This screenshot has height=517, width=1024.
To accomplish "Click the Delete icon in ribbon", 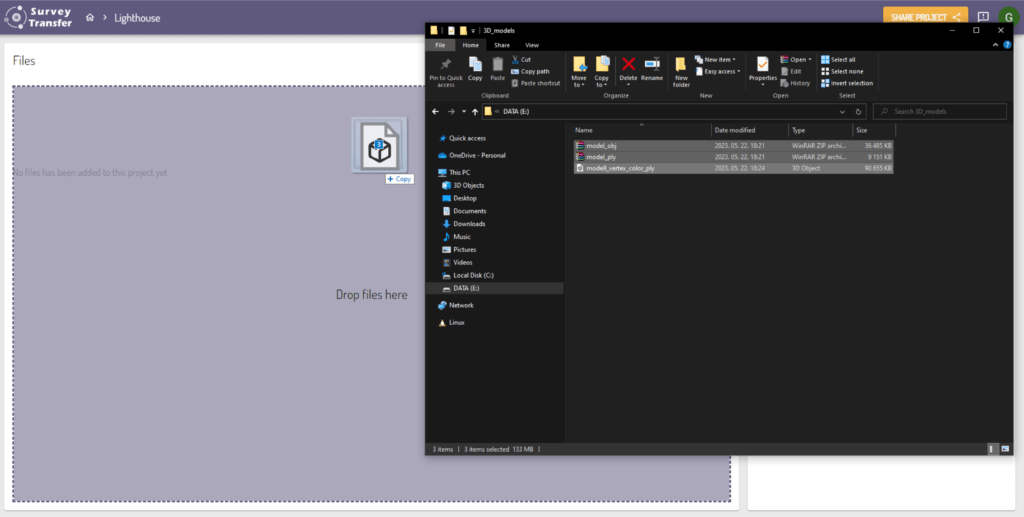I will (628, 66).
